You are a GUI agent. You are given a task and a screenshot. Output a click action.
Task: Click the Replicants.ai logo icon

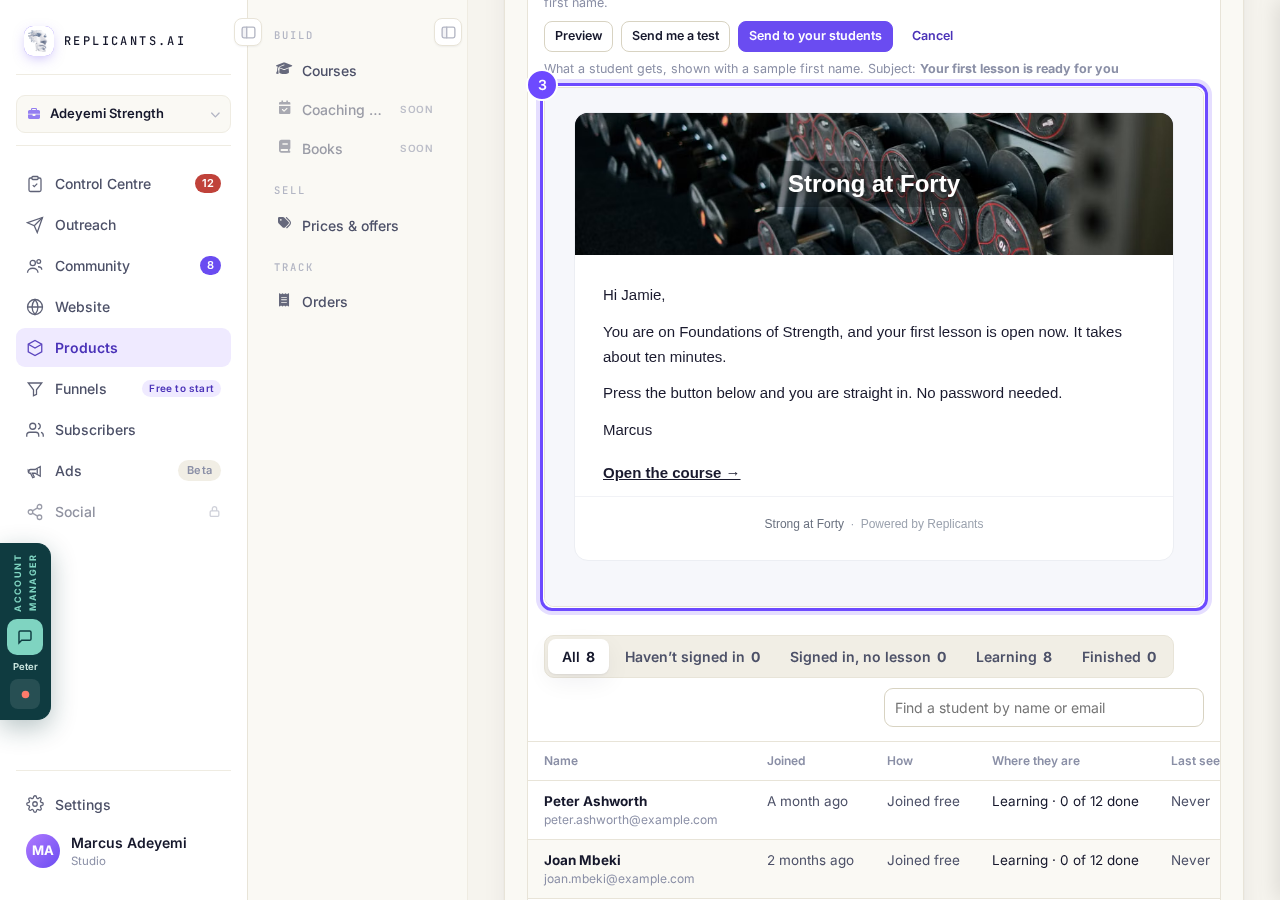39,41
